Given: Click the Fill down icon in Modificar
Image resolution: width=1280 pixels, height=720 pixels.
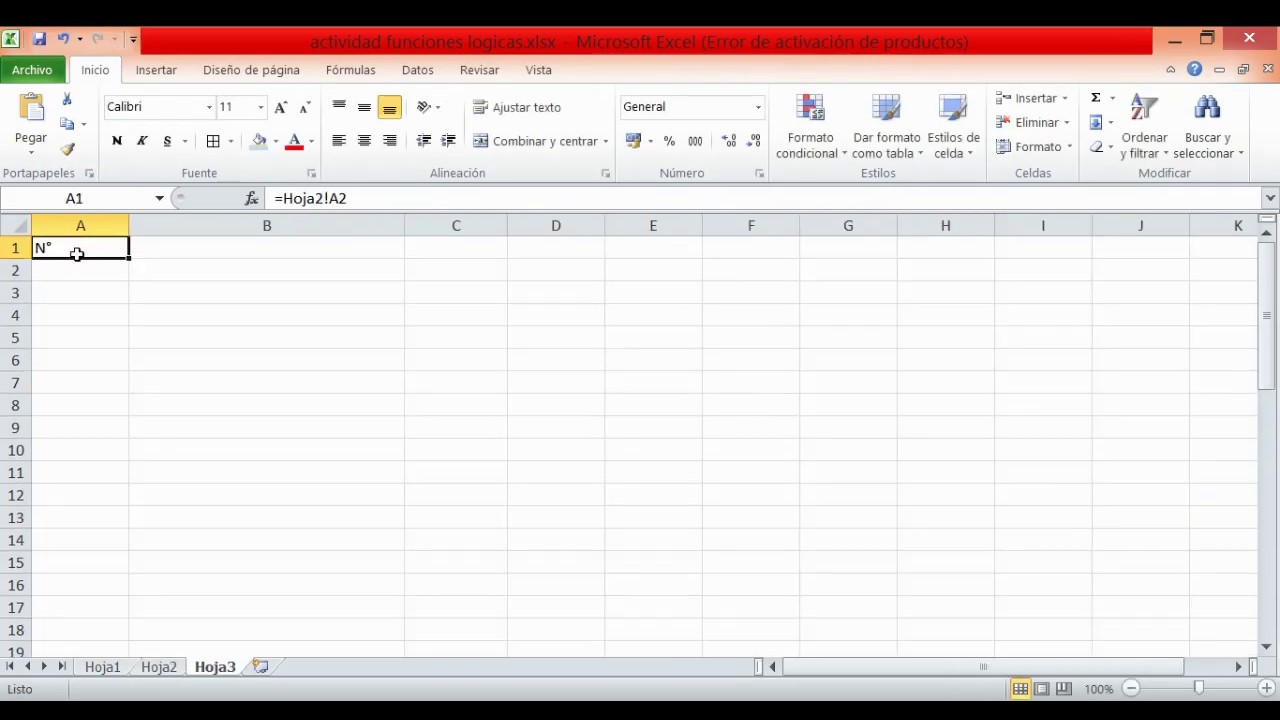Looking at the screenshot, I should [1096, 122].
